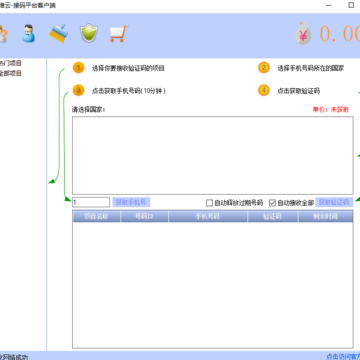The width and height of the screenshot is (360, 360).
Task: Open the green shield icon
Action: click(x=89, y=33)
